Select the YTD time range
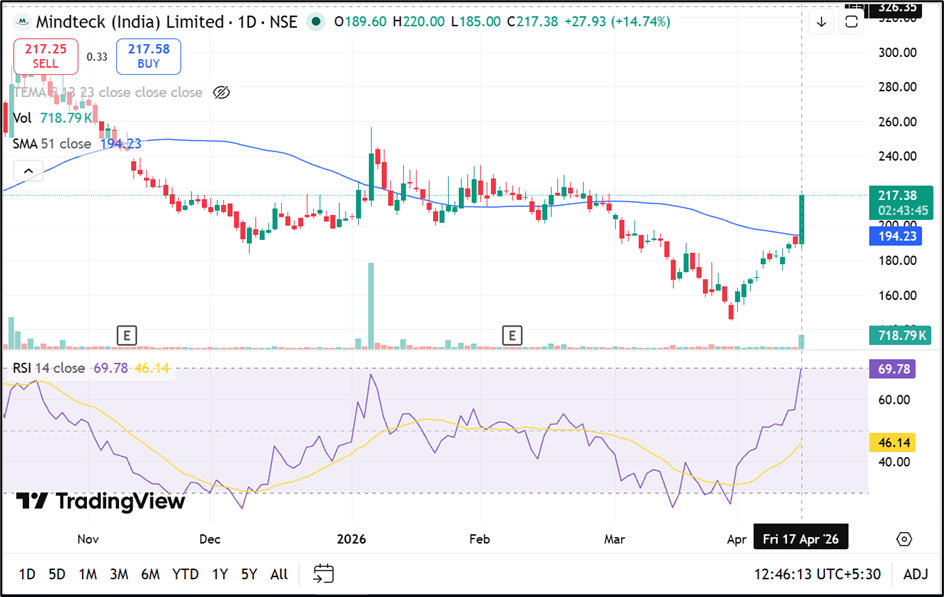Screen dimensions: 944x597 point(185,574)
